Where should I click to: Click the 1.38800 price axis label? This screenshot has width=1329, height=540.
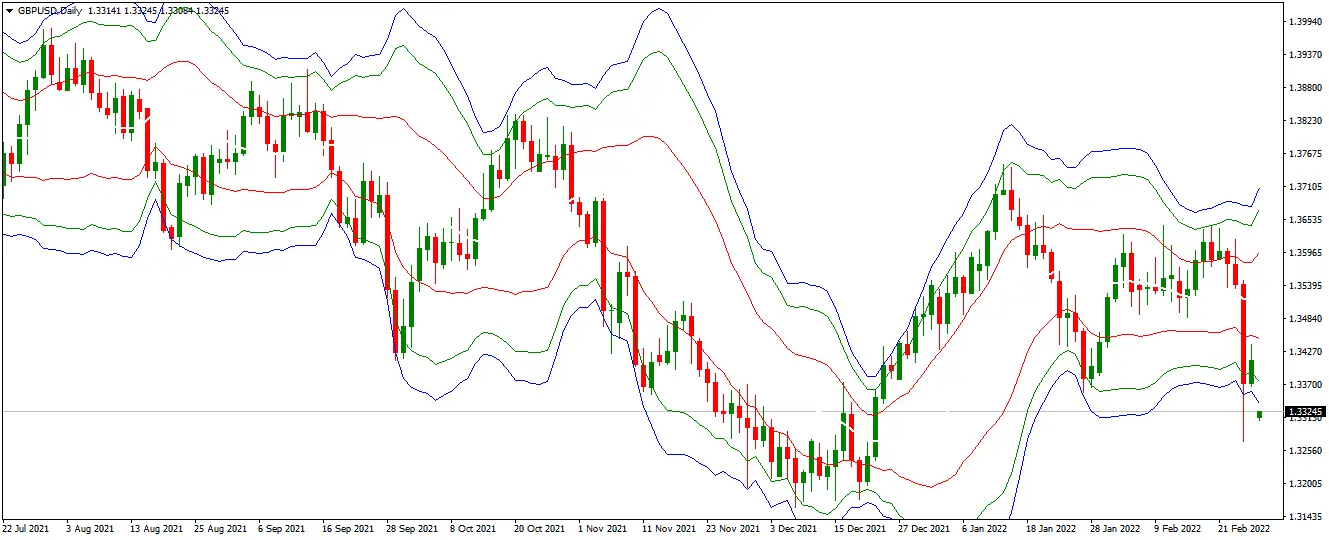click(x=1307, y=88)
